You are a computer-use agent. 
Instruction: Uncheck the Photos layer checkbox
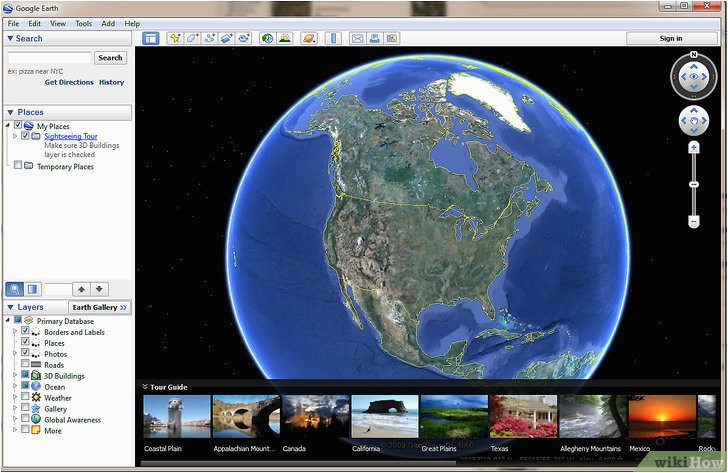coord(25,353)
